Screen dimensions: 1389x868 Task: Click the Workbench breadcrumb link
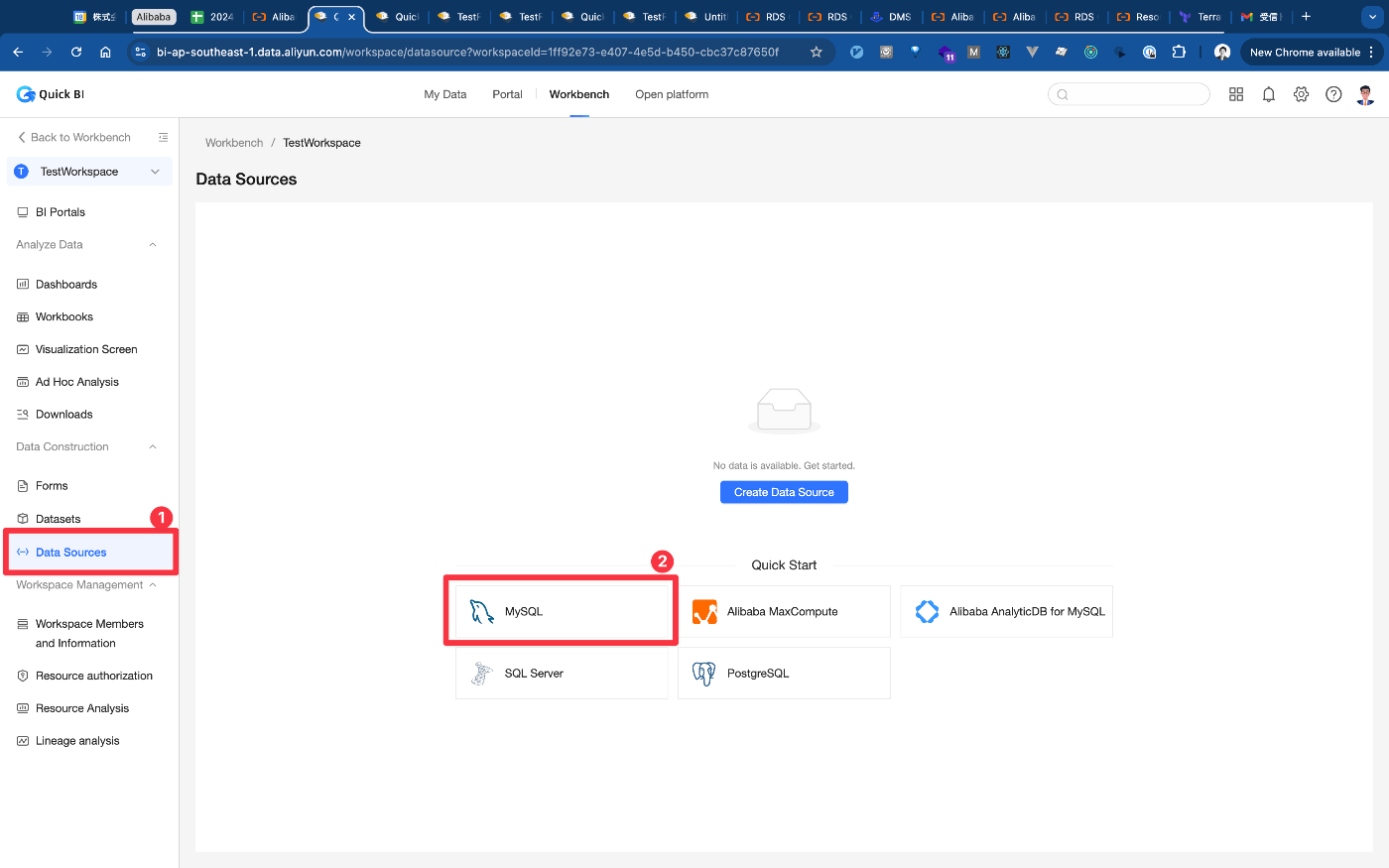coord(234,143)
